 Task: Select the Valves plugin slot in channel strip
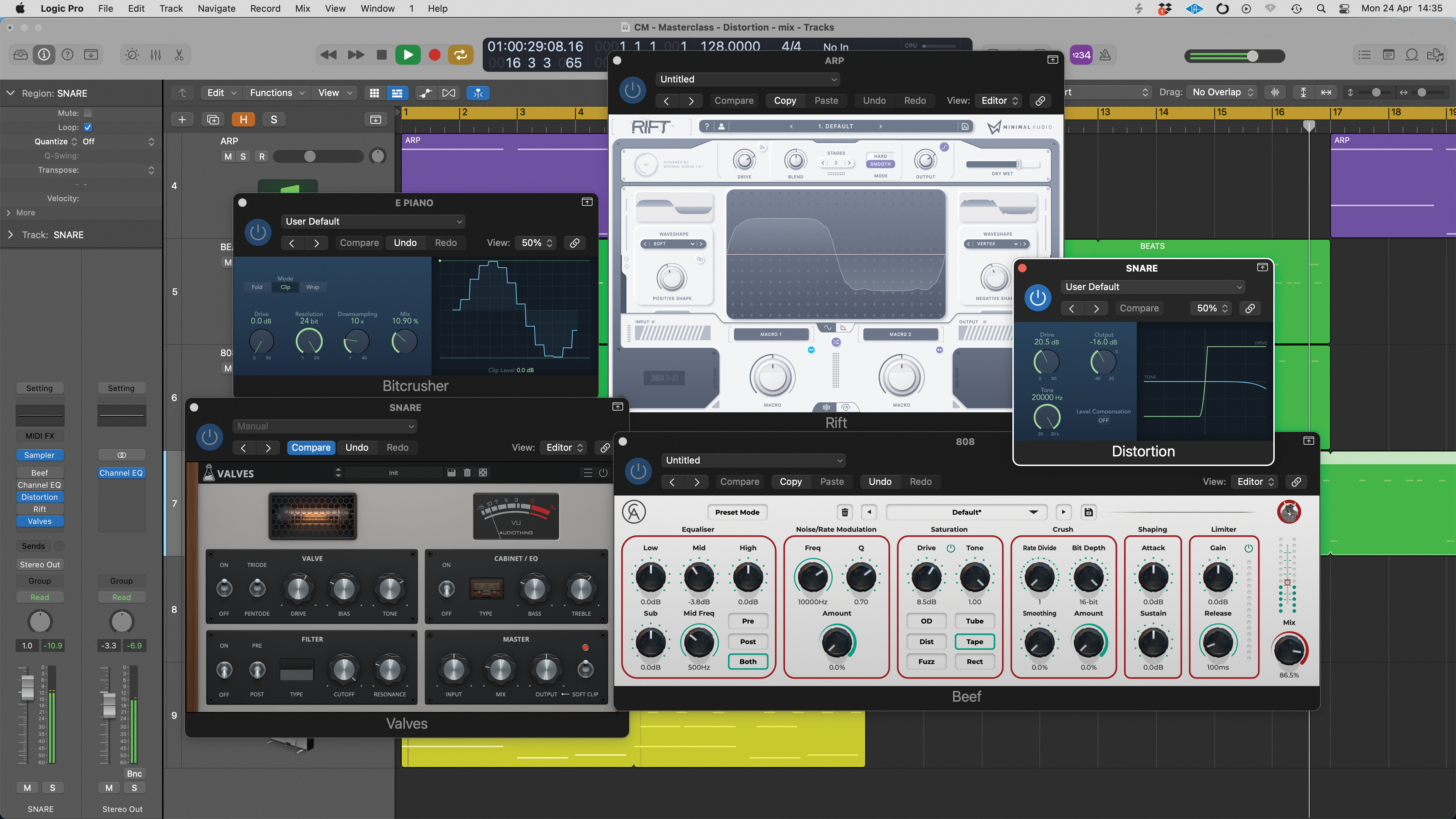click(39, 521)
